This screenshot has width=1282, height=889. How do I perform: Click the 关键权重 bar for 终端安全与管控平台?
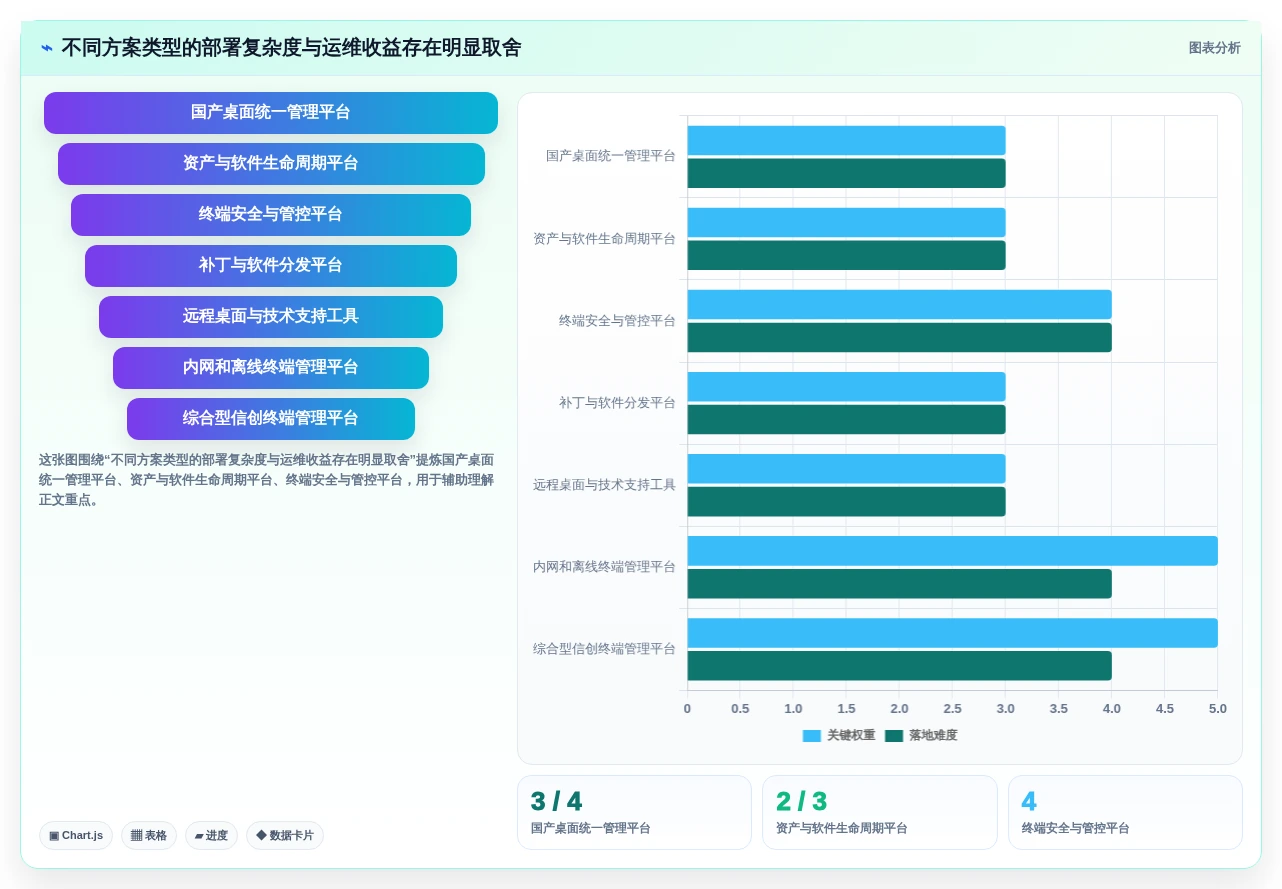(899, 305)
